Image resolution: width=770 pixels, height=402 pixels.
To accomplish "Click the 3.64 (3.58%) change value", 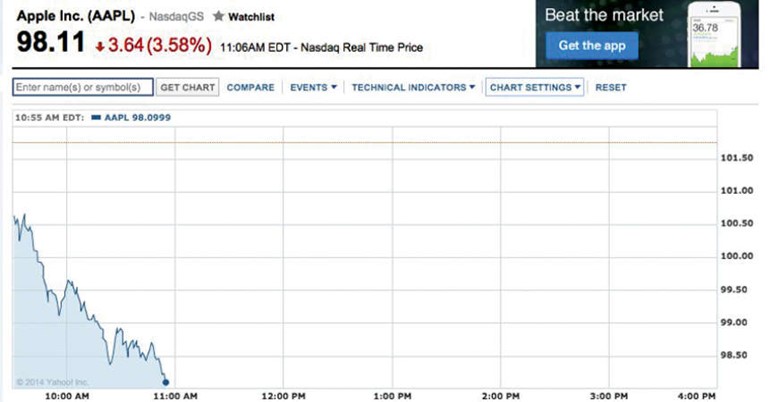I will [x=160, y=45].
